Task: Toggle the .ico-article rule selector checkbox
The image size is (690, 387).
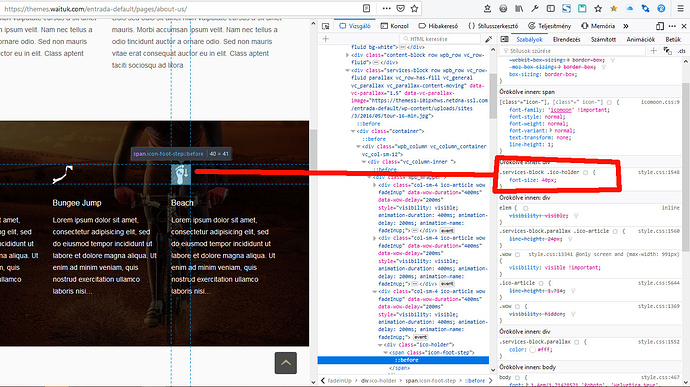Action: (541, 284)
